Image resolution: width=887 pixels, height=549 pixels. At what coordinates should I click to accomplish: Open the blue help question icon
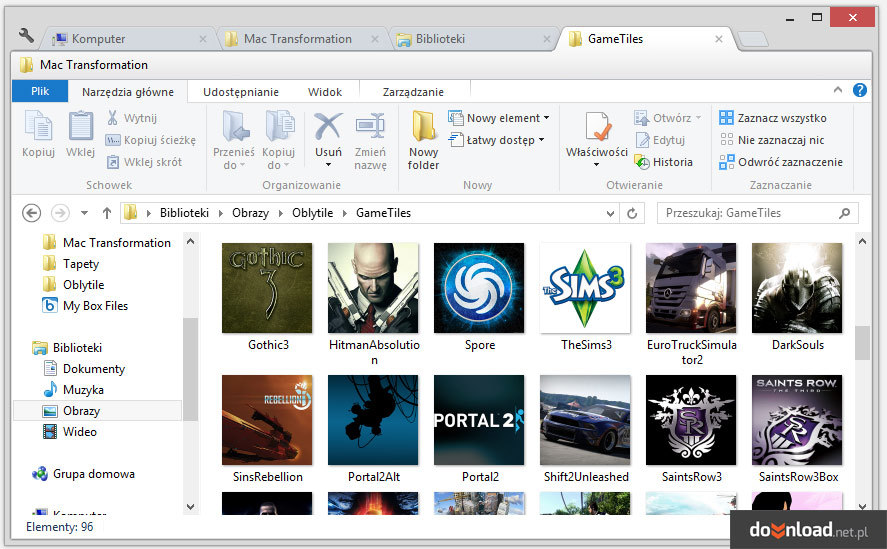point(860,90)
